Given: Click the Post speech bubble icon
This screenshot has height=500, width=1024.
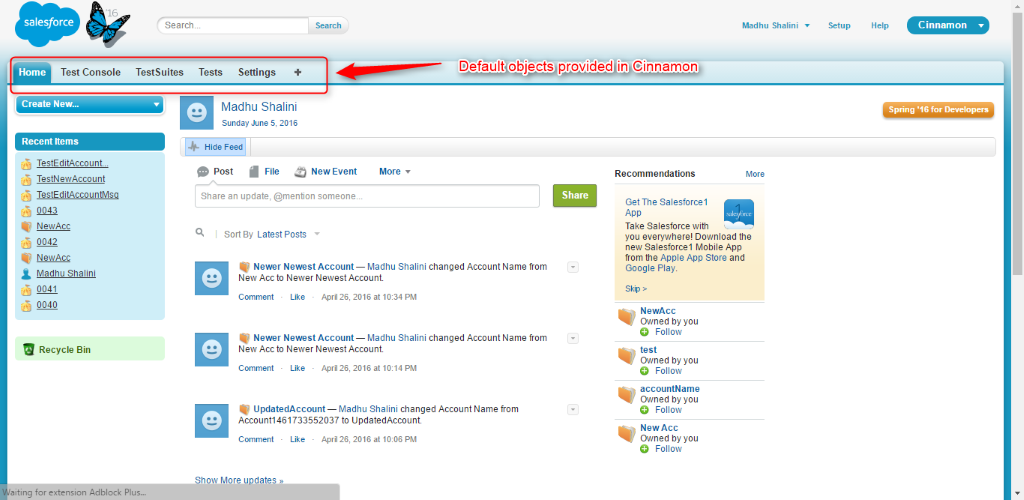Looking at the screenshot, I should (202, 172).
